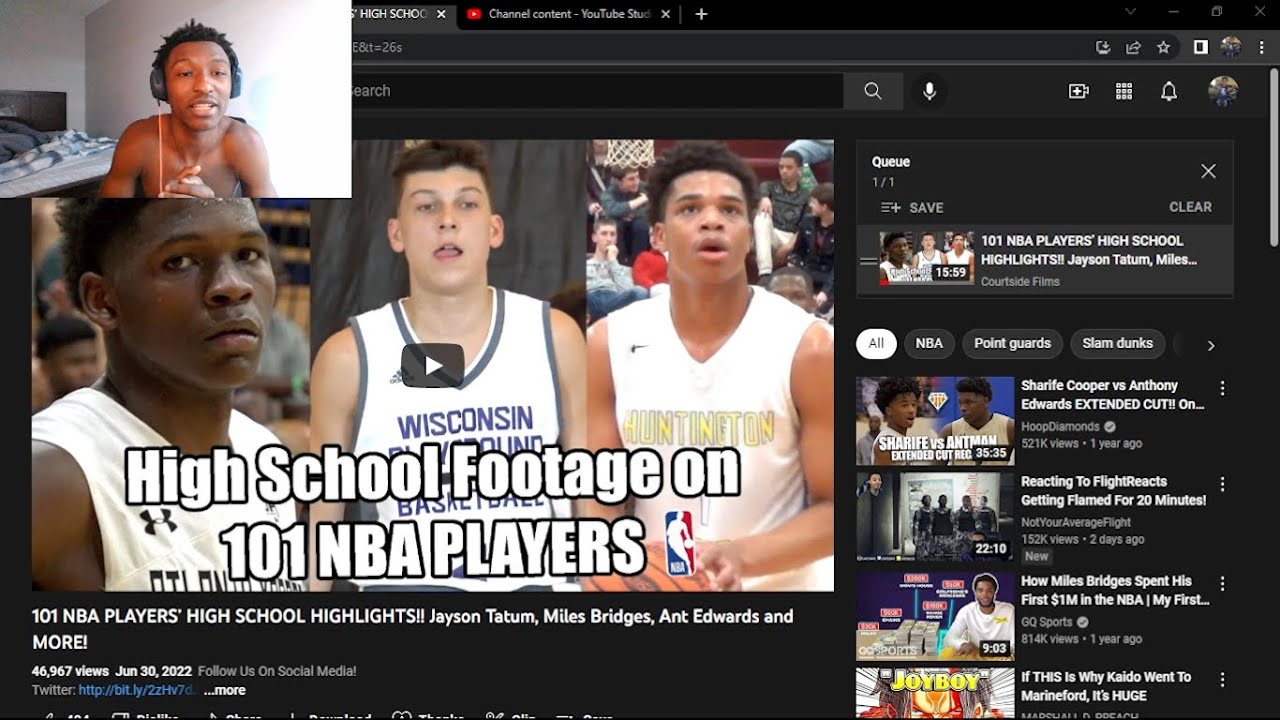
Task: Click the large play button on the video
Action: (433, 366)
